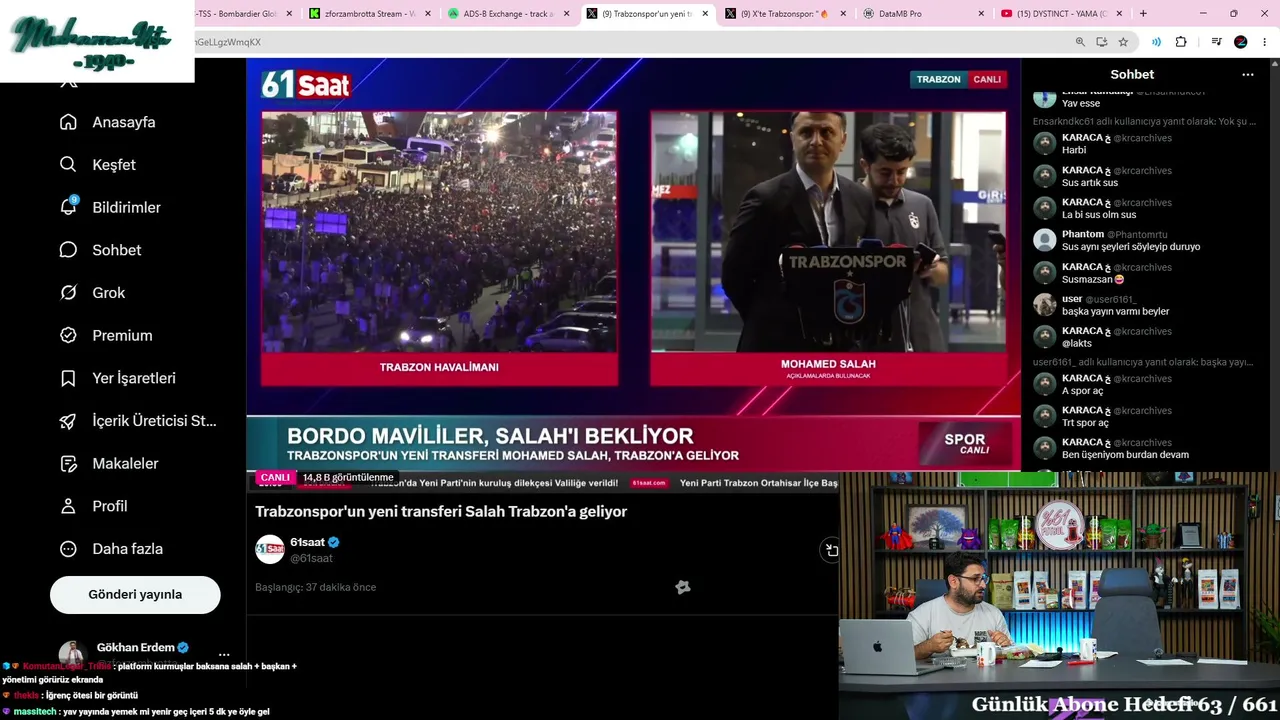Open Profil person icon in sidebar
1280x720 pixels.
68,506
